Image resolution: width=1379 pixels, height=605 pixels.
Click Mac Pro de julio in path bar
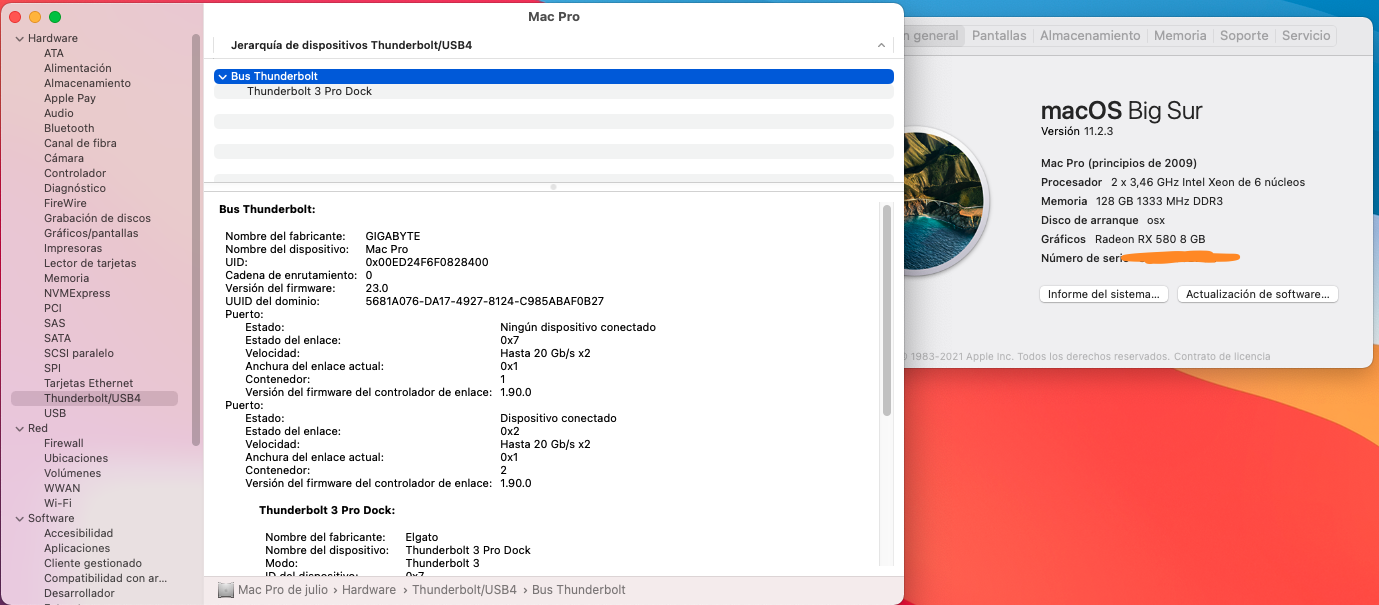click(x=285, y=590)
